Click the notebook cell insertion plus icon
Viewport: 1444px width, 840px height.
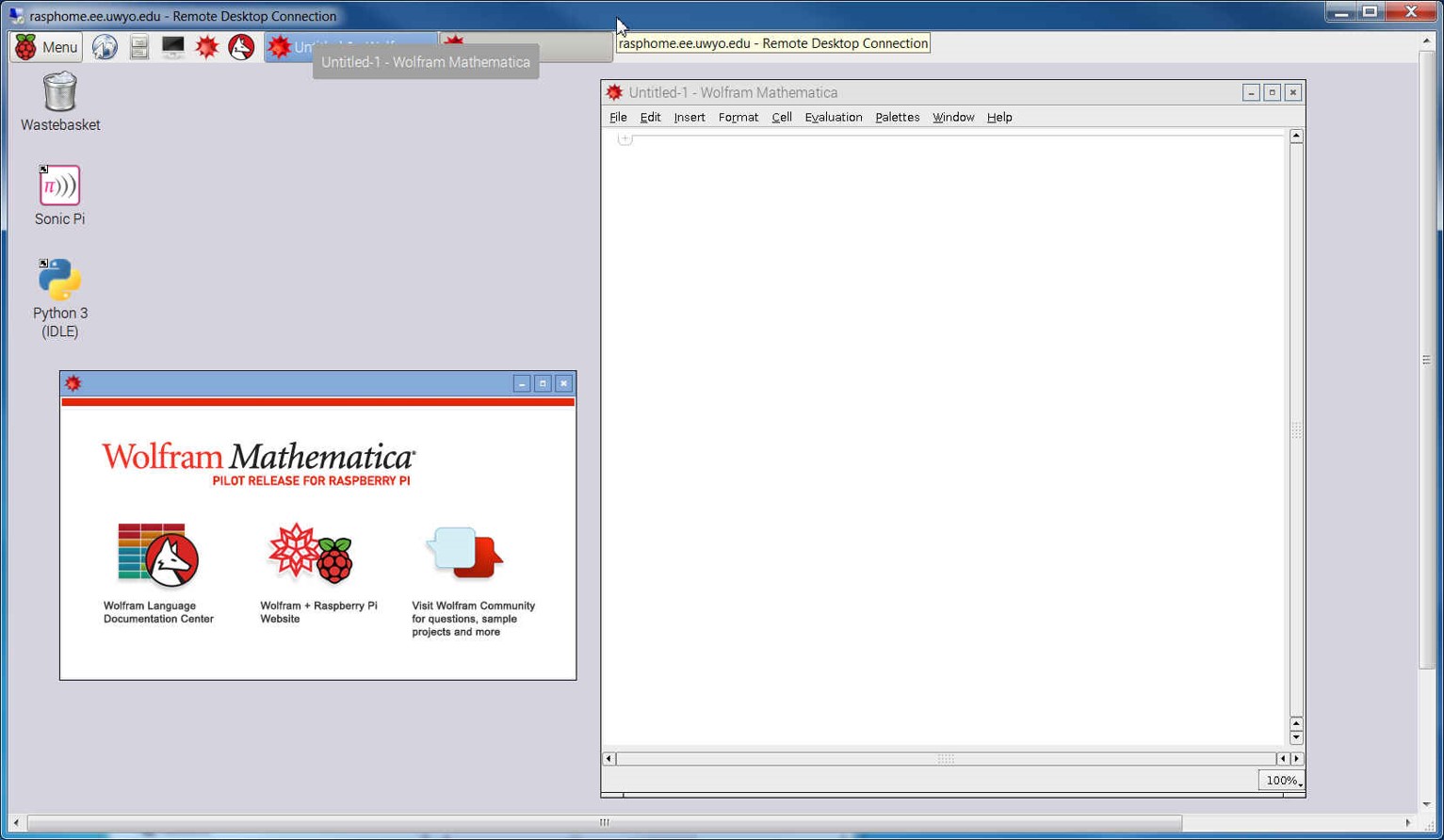pyautogui.click(x=625, y=138)
